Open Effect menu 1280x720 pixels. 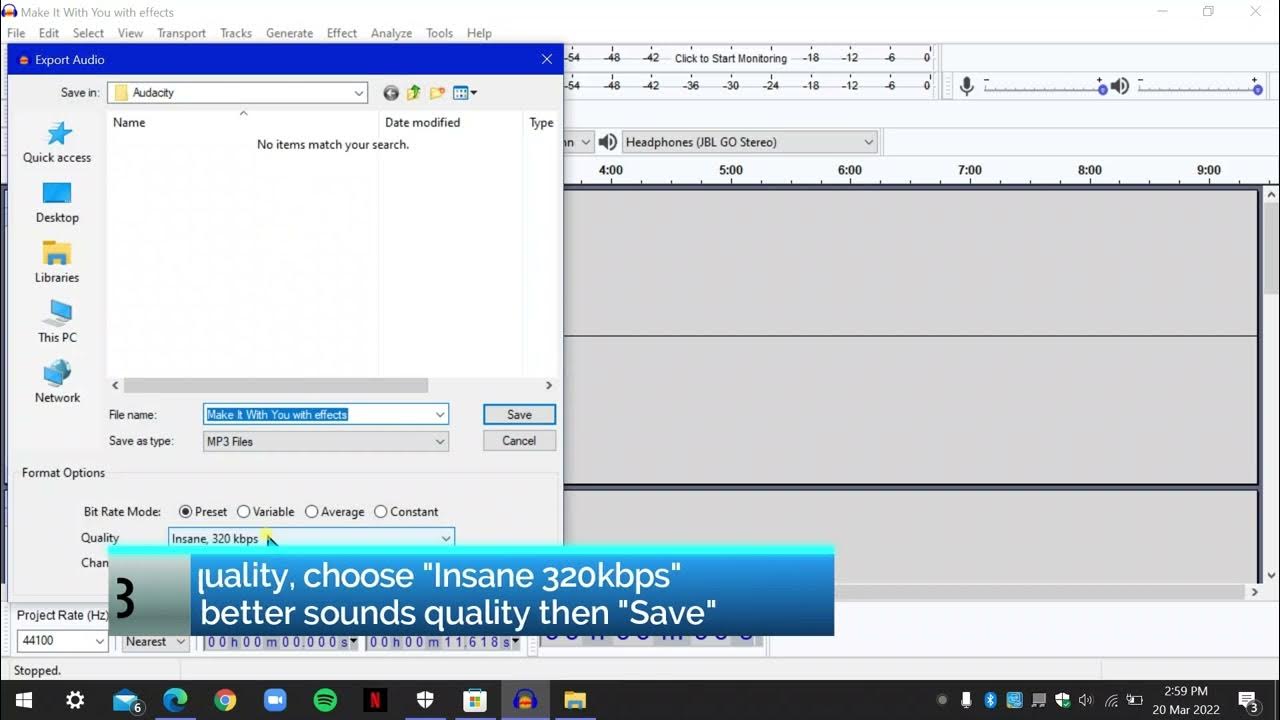(342, 33)
